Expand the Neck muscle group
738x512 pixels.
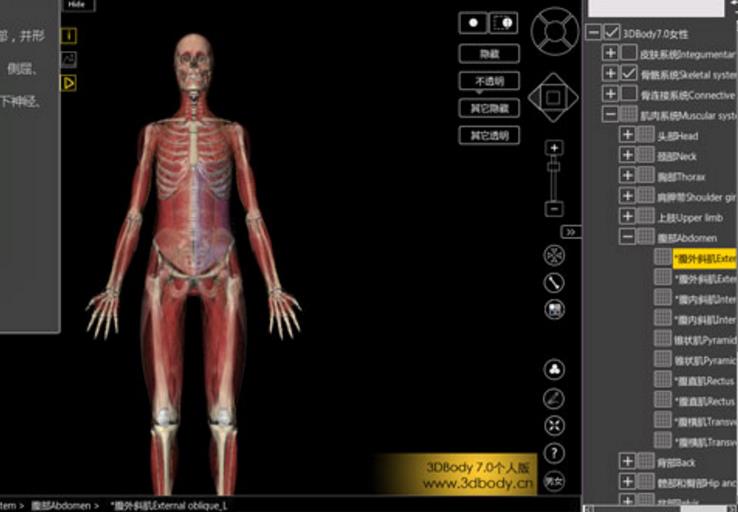627,155
